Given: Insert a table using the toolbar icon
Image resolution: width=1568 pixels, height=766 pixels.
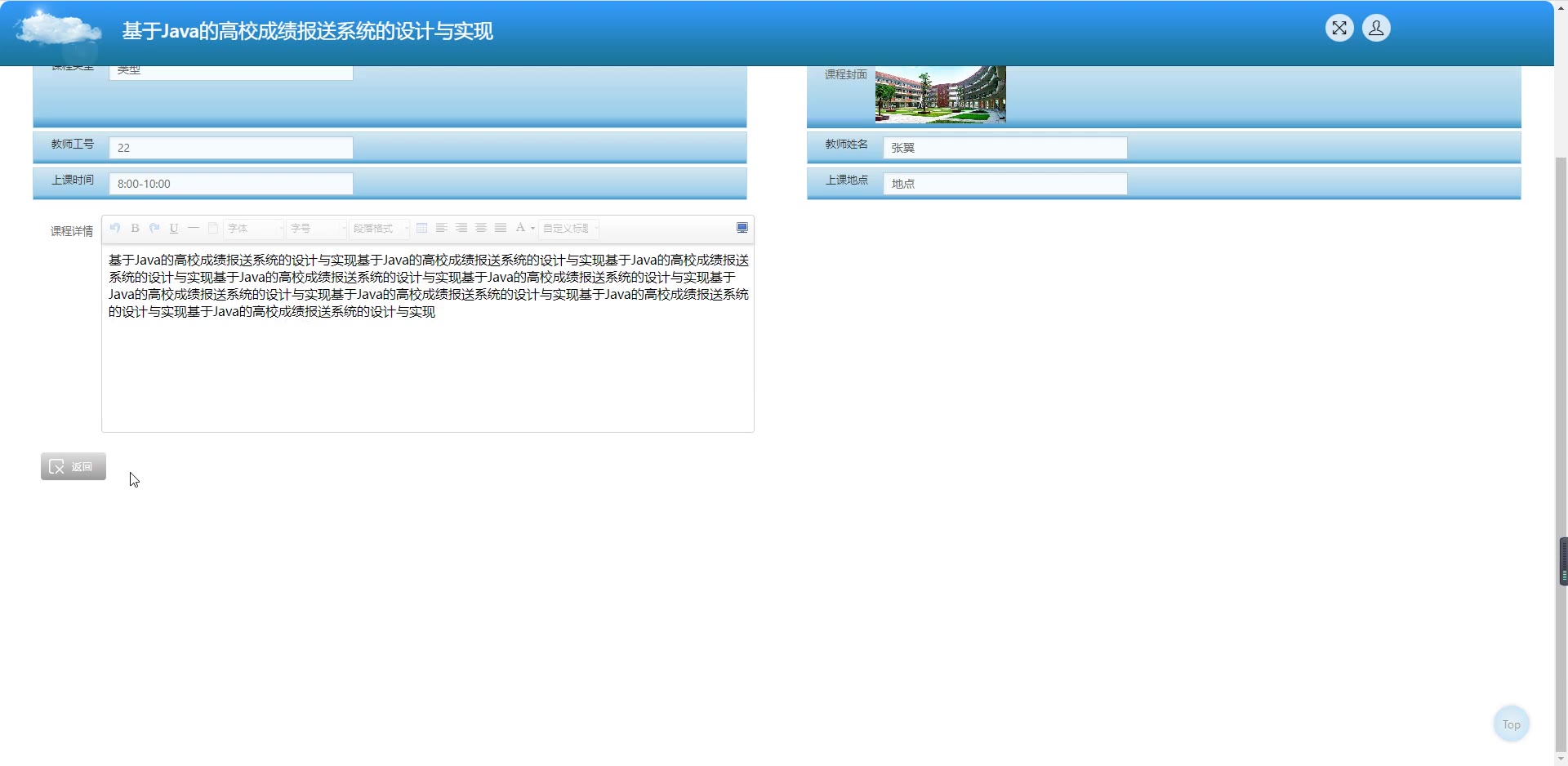Looking at the screenshot, I should tap(422, 229).
